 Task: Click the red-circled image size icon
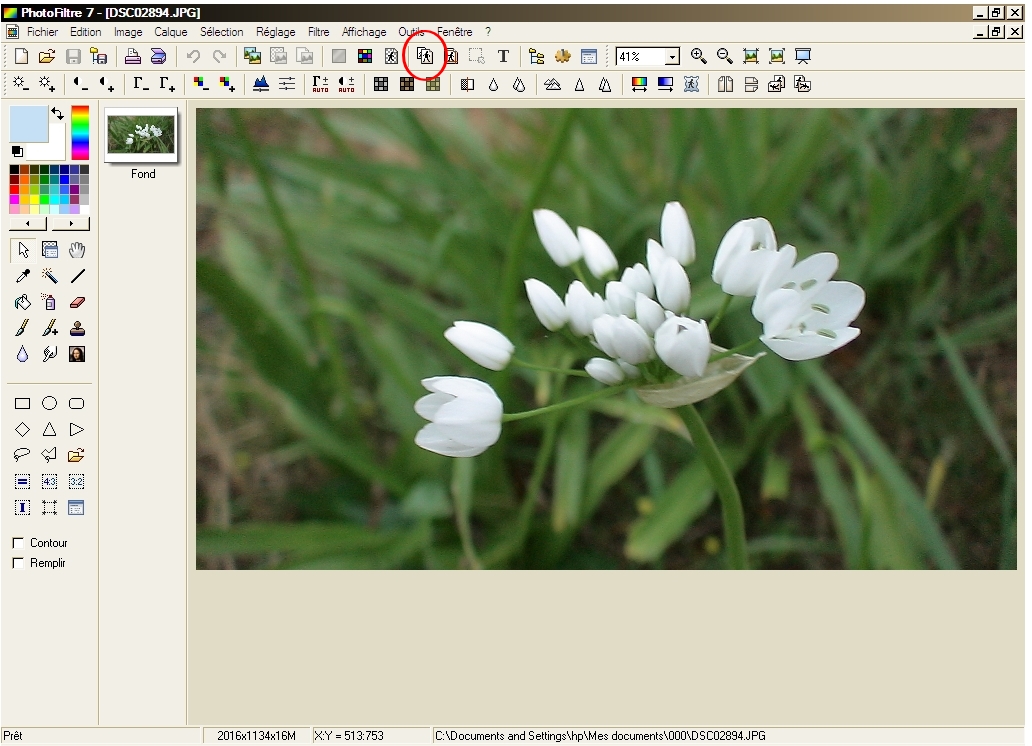click(425, 57)
